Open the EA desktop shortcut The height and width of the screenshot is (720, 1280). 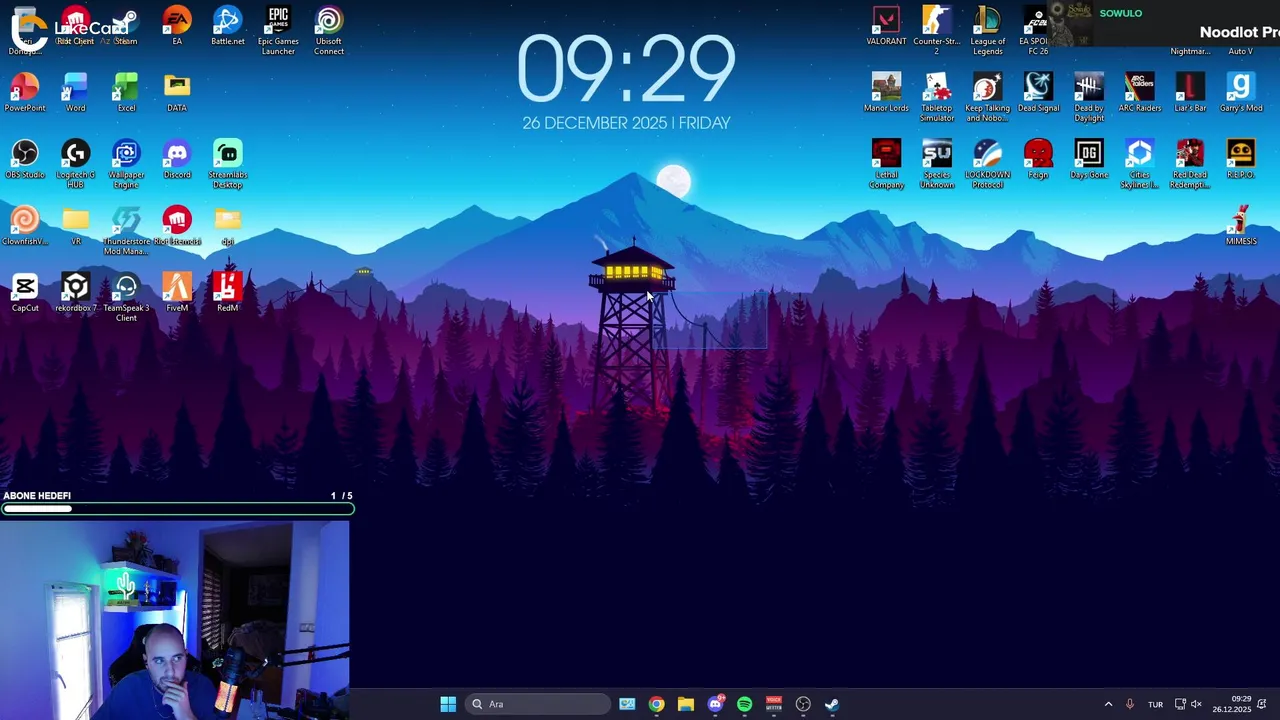pyautogui.click(x=177, y=27)
